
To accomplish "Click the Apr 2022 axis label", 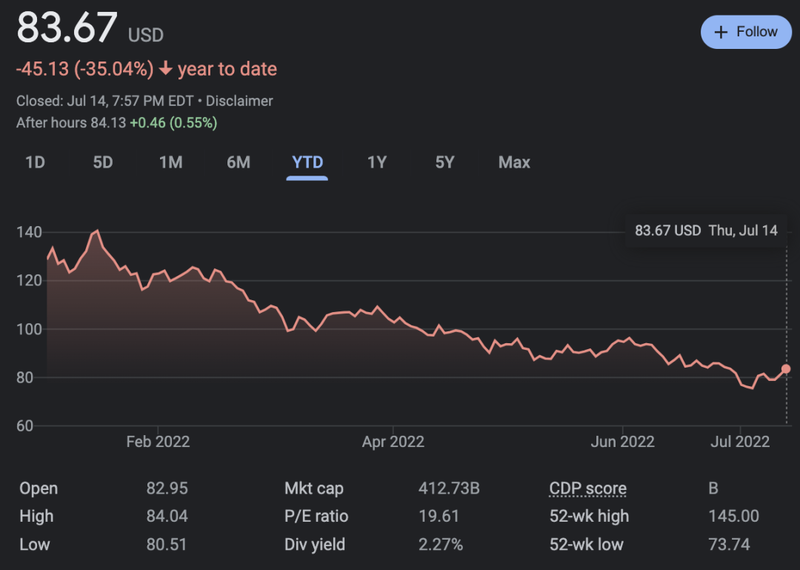I will point(393,441).
